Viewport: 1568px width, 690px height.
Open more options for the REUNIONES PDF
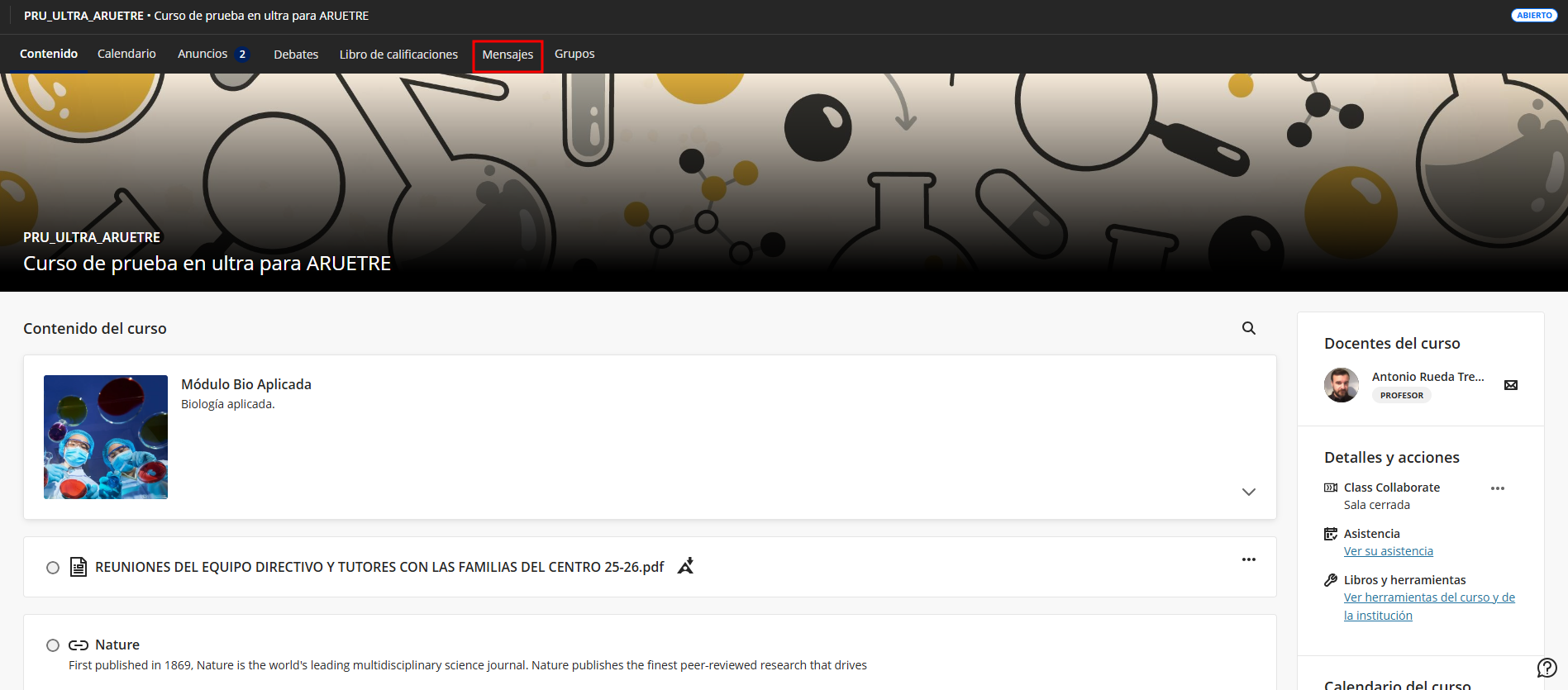coord(1248,559)
